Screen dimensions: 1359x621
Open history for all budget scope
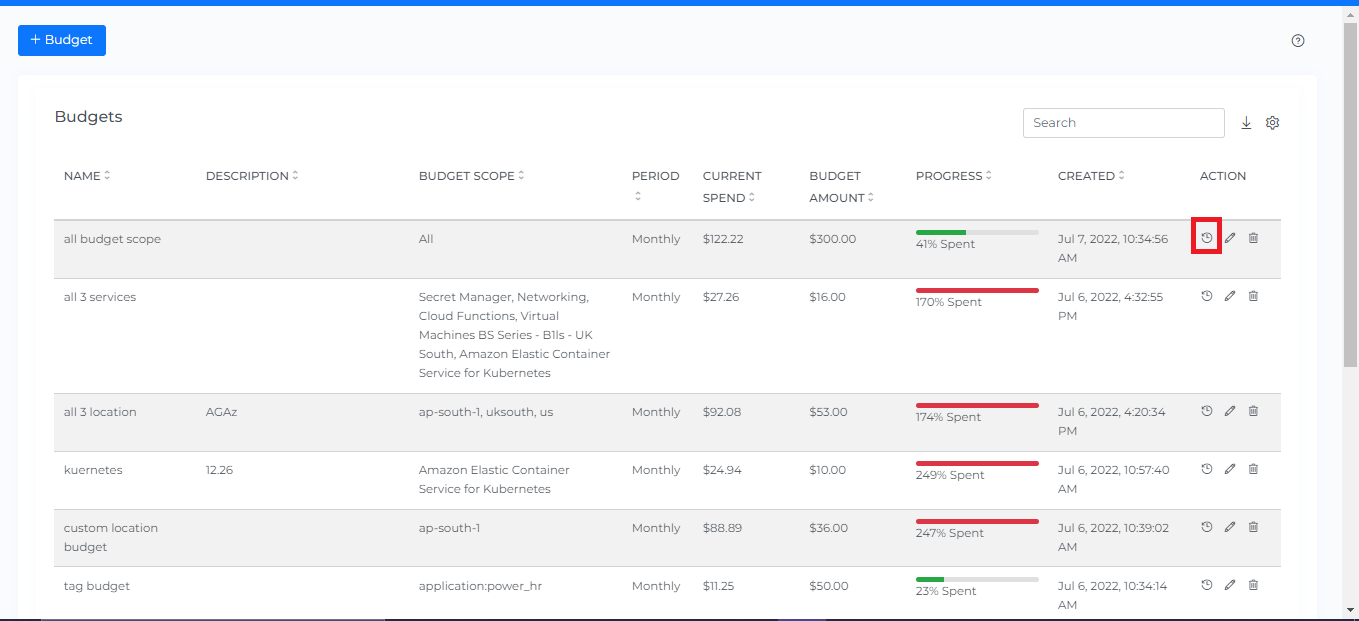1207,238
